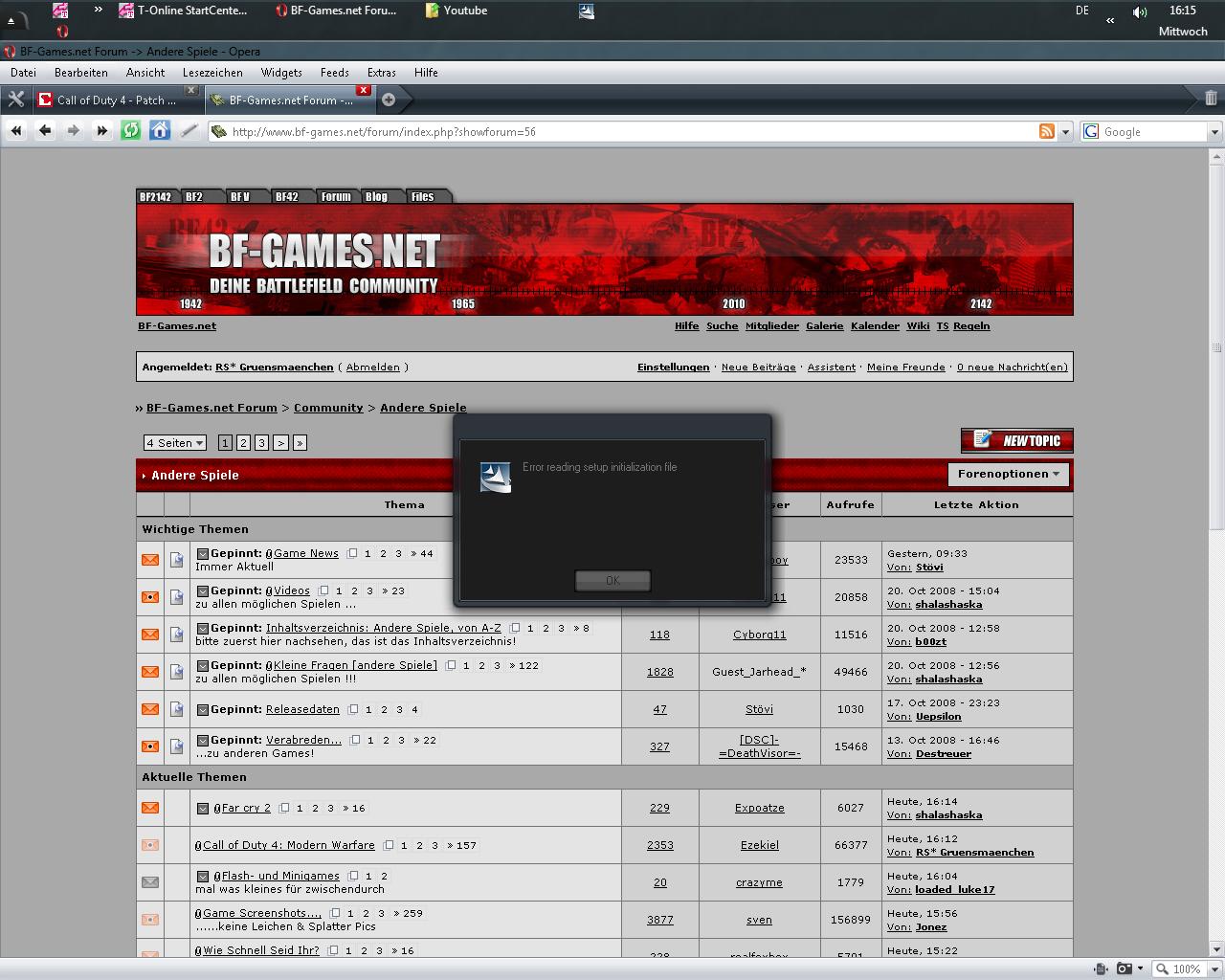This screenshot has width=1225, height=980.
Task: Click the wand password-fill icon
Action: point(189,131)
